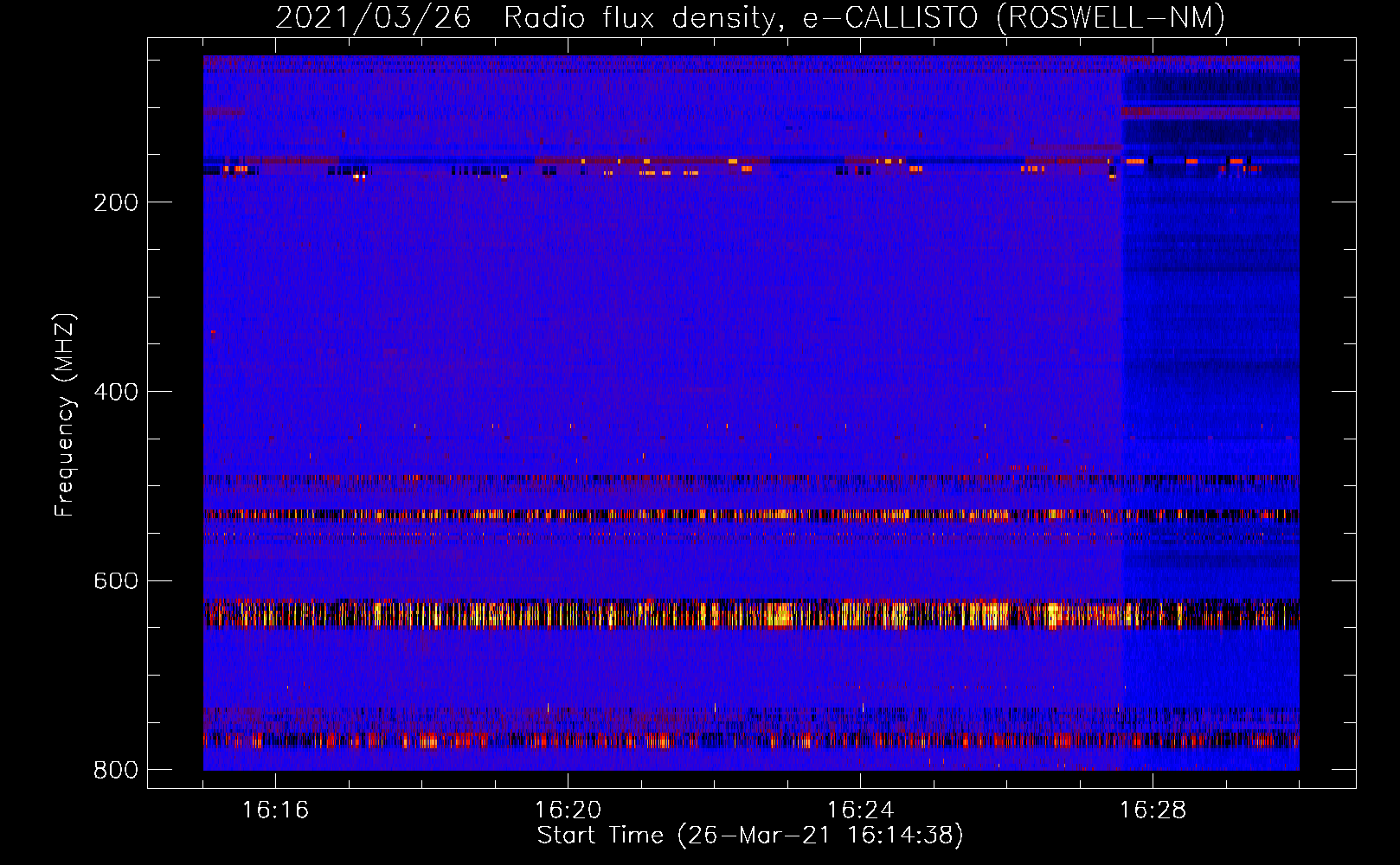The image size is (1400, 865).
Task: Click the 'Start Time (26-Mar-21 16:14:38)' label
Action: 750,836
